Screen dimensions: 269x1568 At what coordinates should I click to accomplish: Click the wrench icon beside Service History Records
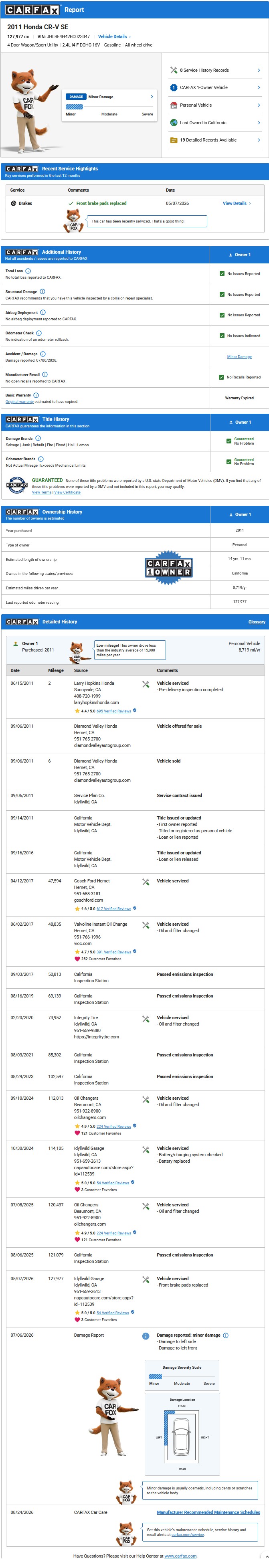coord(174,70)
